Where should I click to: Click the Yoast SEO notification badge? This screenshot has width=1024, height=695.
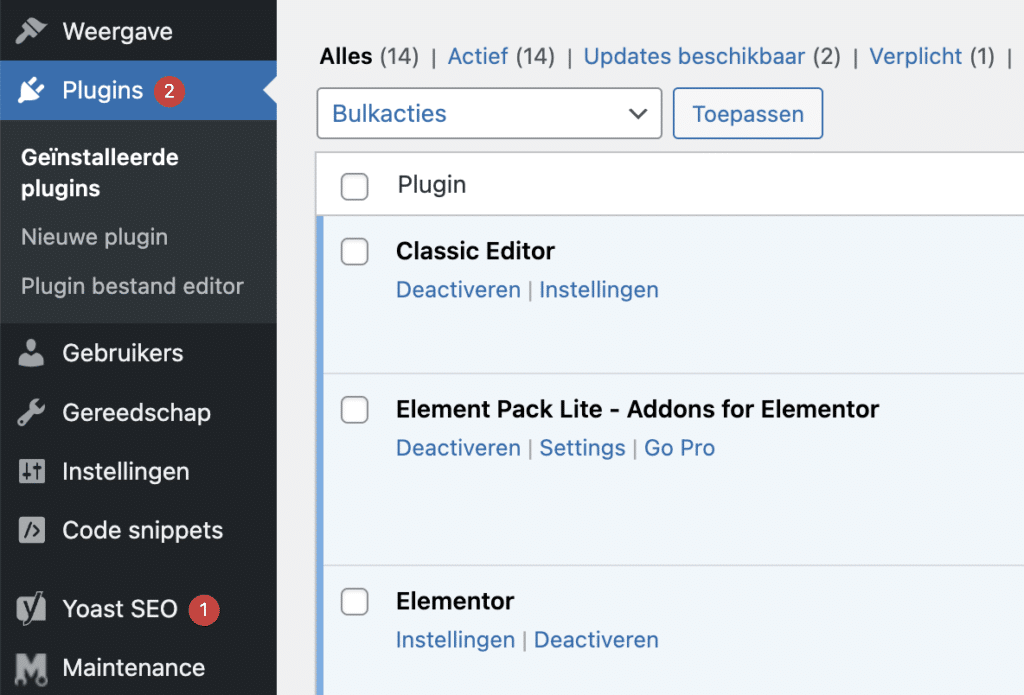coord(204,610)
